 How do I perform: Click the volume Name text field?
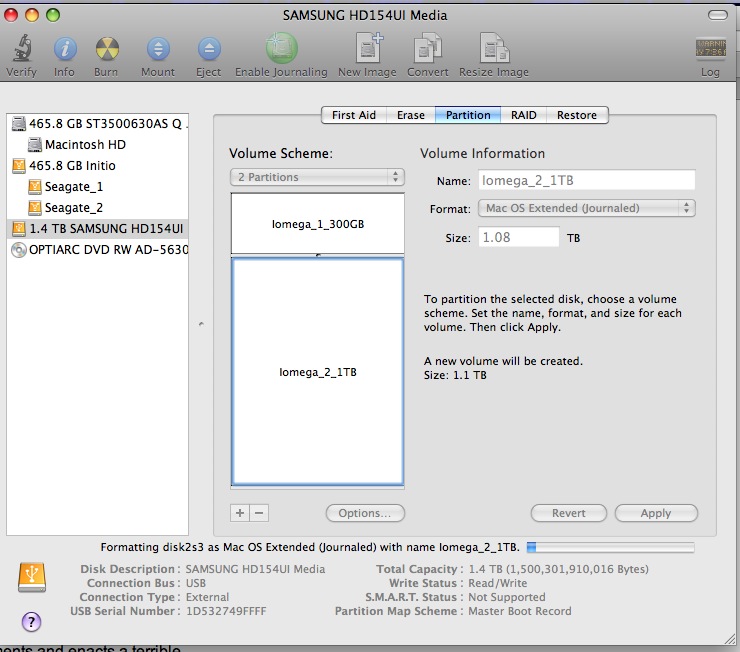[x=585, y=180]
